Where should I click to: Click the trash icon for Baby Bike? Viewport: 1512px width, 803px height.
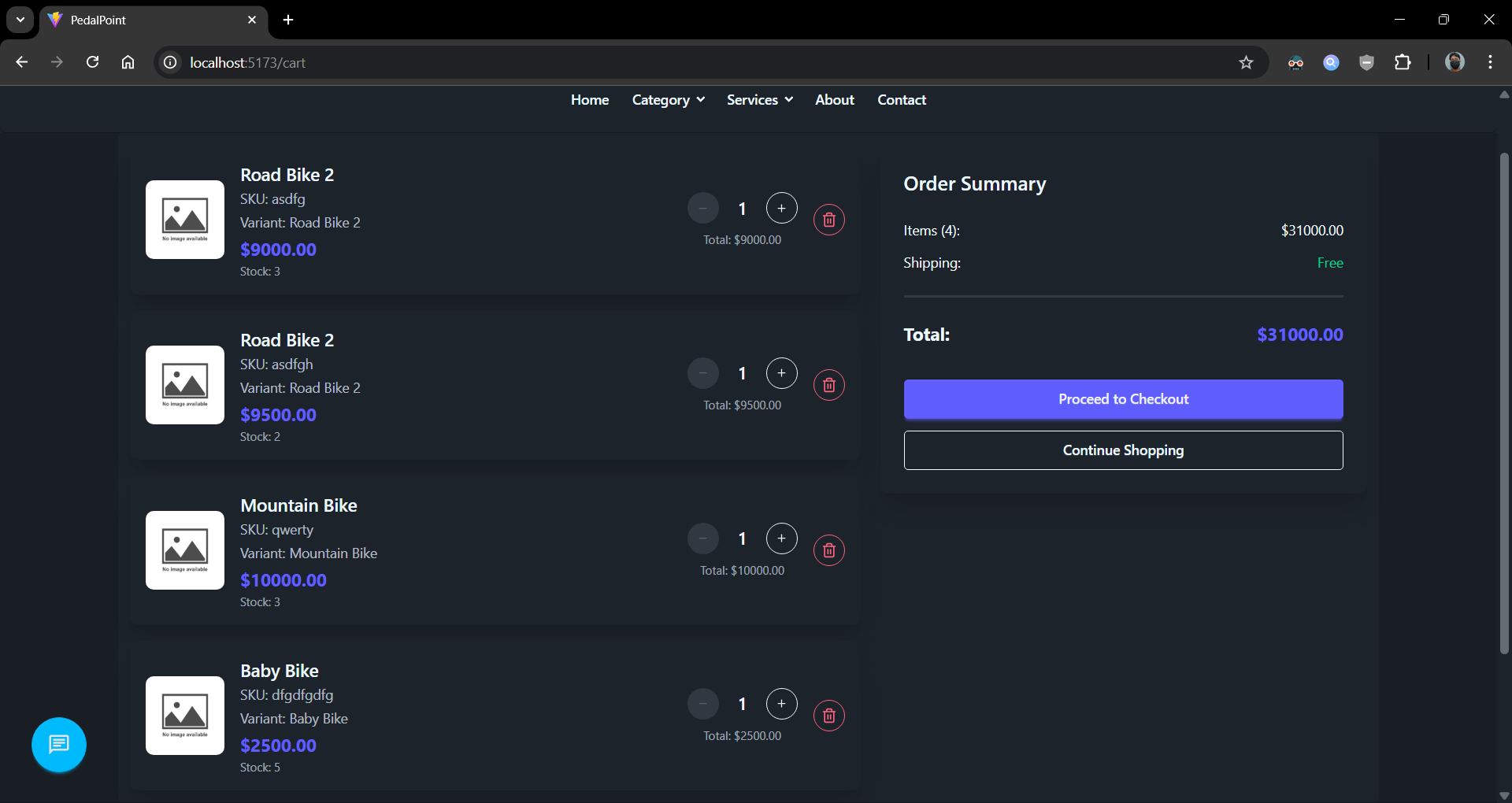tap(828, 716)
